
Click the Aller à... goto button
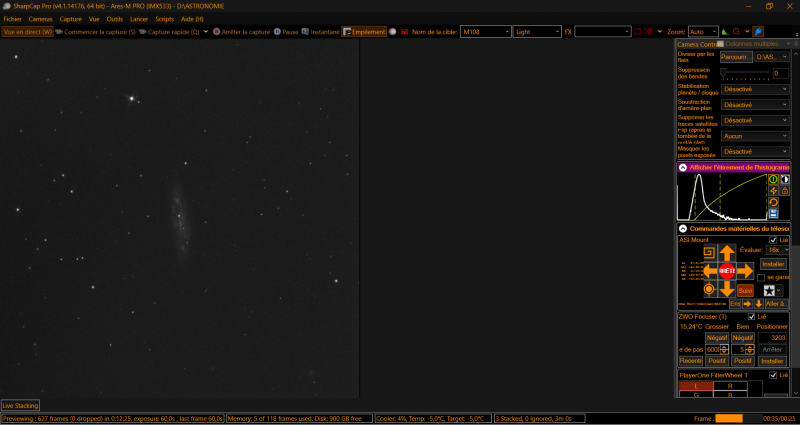pos(776,304)
